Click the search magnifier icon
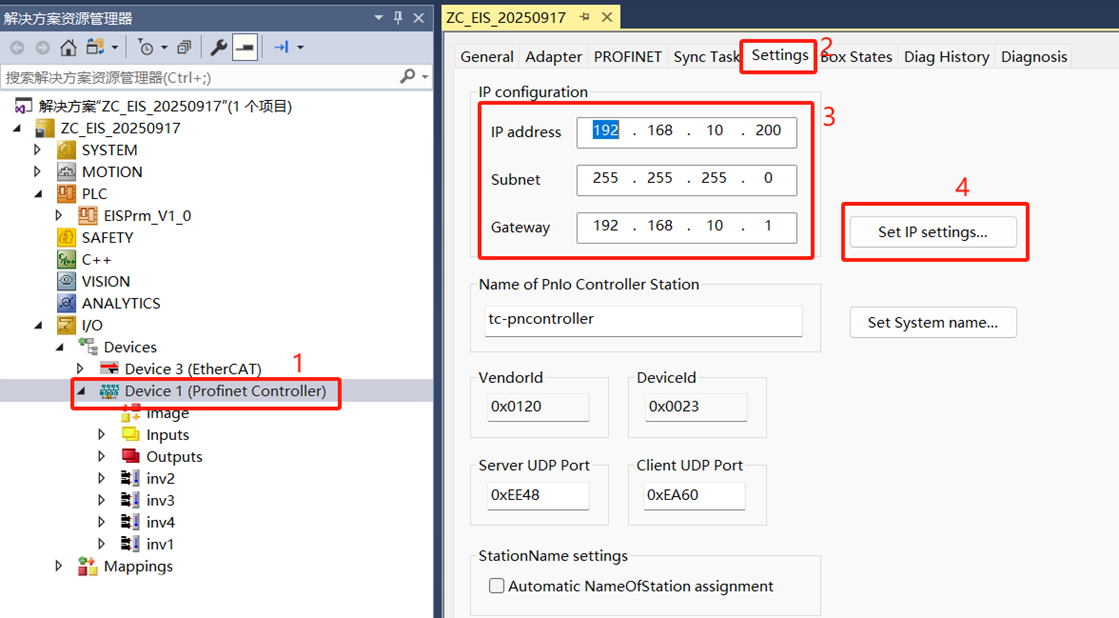The width and height of the screenshot is (1119, 618). [408, 77]
